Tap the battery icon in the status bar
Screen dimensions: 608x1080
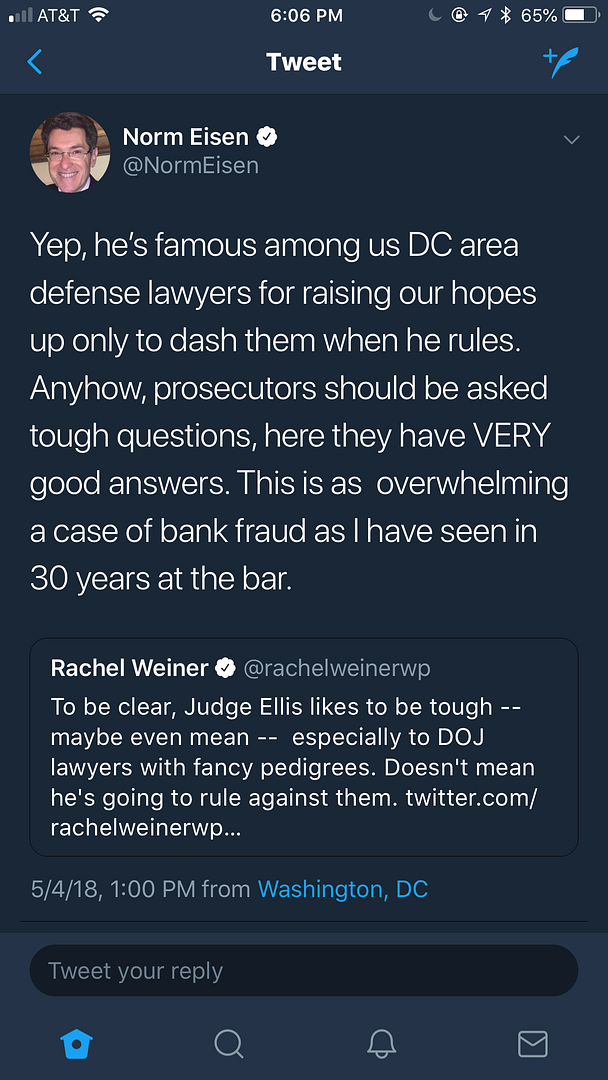coord(580,15)
